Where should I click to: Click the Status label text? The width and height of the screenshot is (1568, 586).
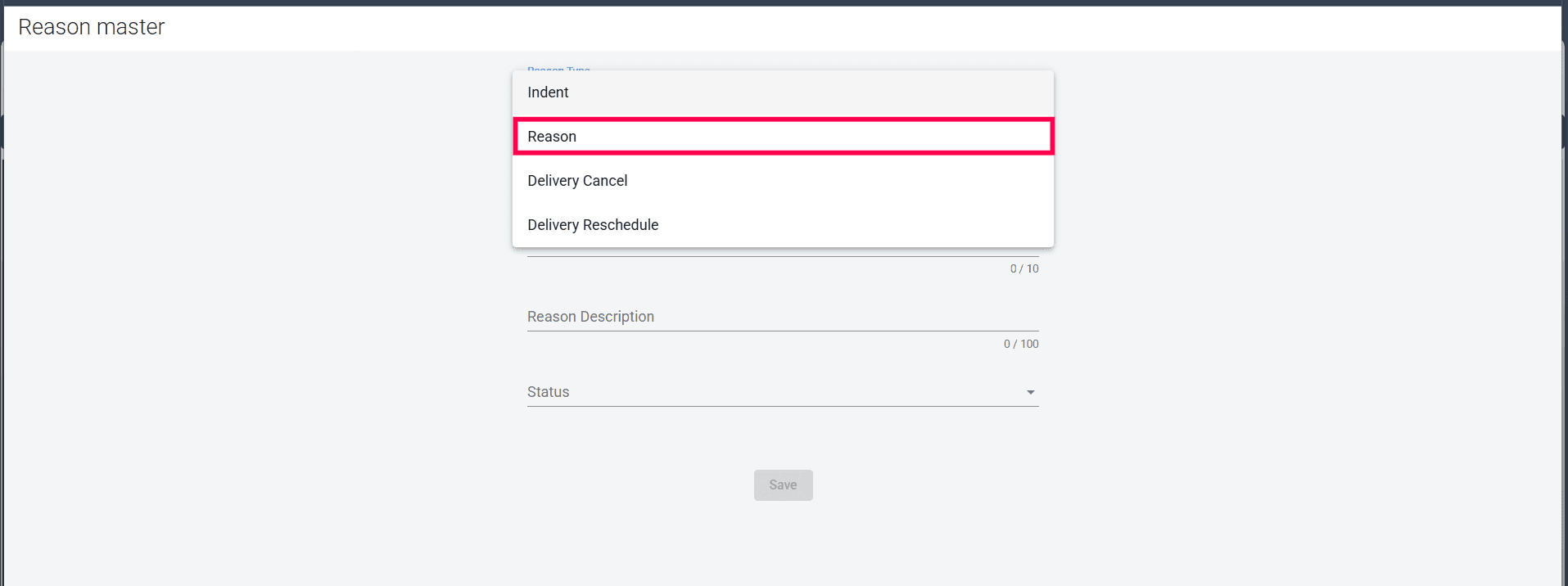548,392
